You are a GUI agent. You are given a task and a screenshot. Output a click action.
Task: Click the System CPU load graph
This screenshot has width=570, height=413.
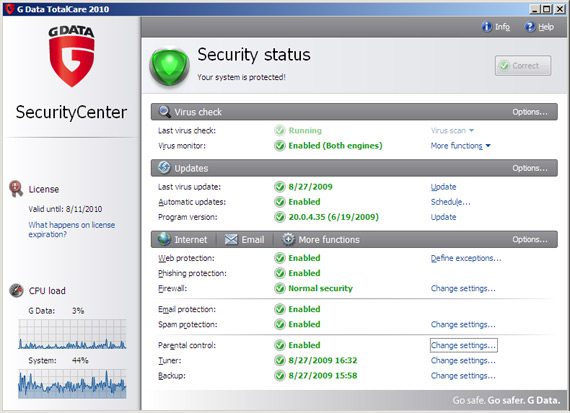click(x=72, y=384)
